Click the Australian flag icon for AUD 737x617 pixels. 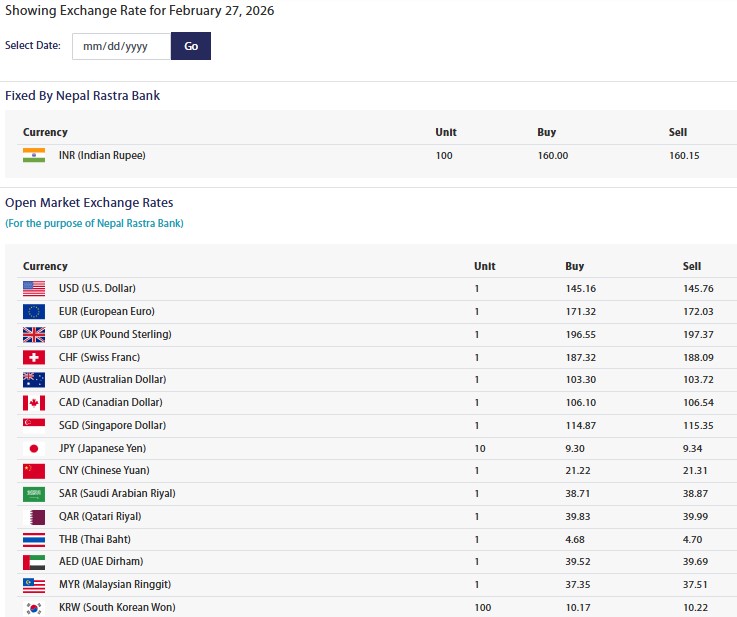click(x=33, y=380)
